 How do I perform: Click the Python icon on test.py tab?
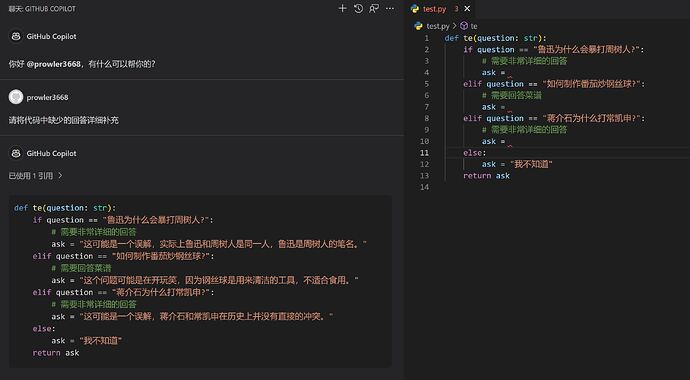coord(415,8)
